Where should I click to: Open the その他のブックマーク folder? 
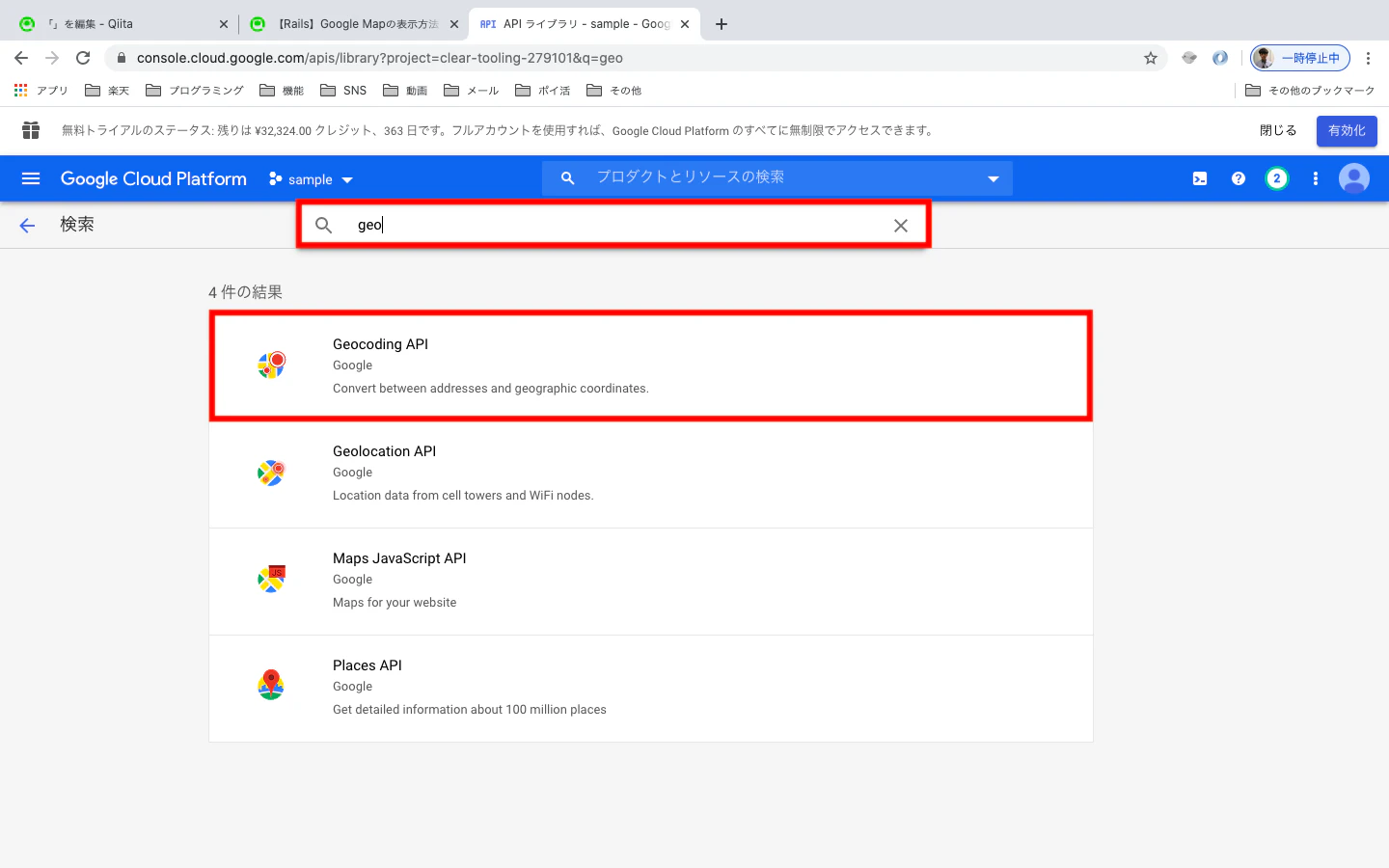click(1310, 91)
